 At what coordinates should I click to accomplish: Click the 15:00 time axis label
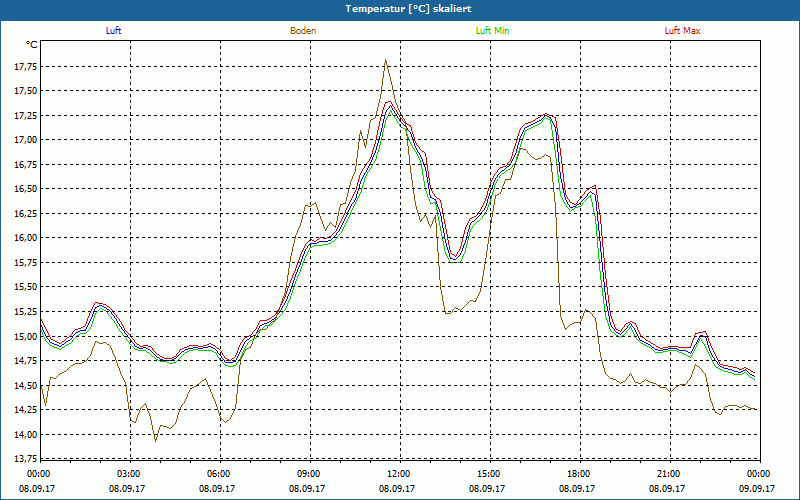pos(490,474)
